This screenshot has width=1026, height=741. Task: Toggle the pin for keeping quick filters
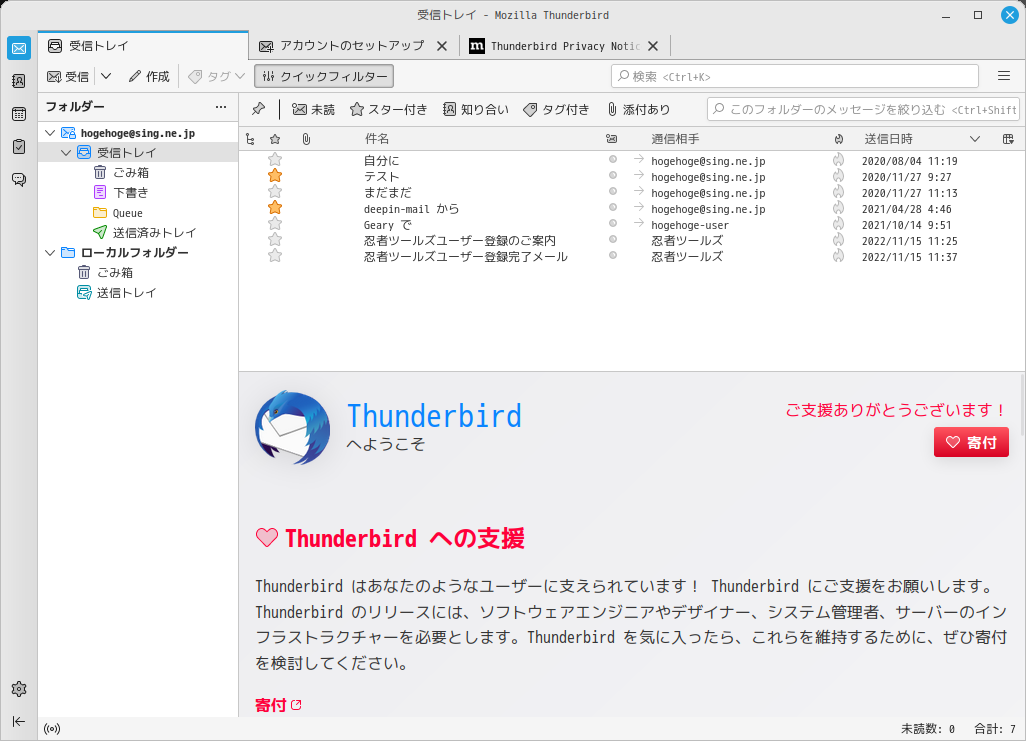[x=258, y=109]
